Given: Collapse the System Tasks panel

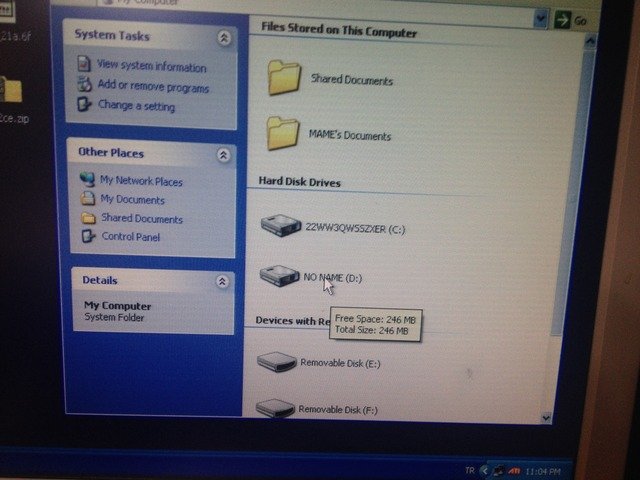Looking at the screenshot, I should click(223, 39).
